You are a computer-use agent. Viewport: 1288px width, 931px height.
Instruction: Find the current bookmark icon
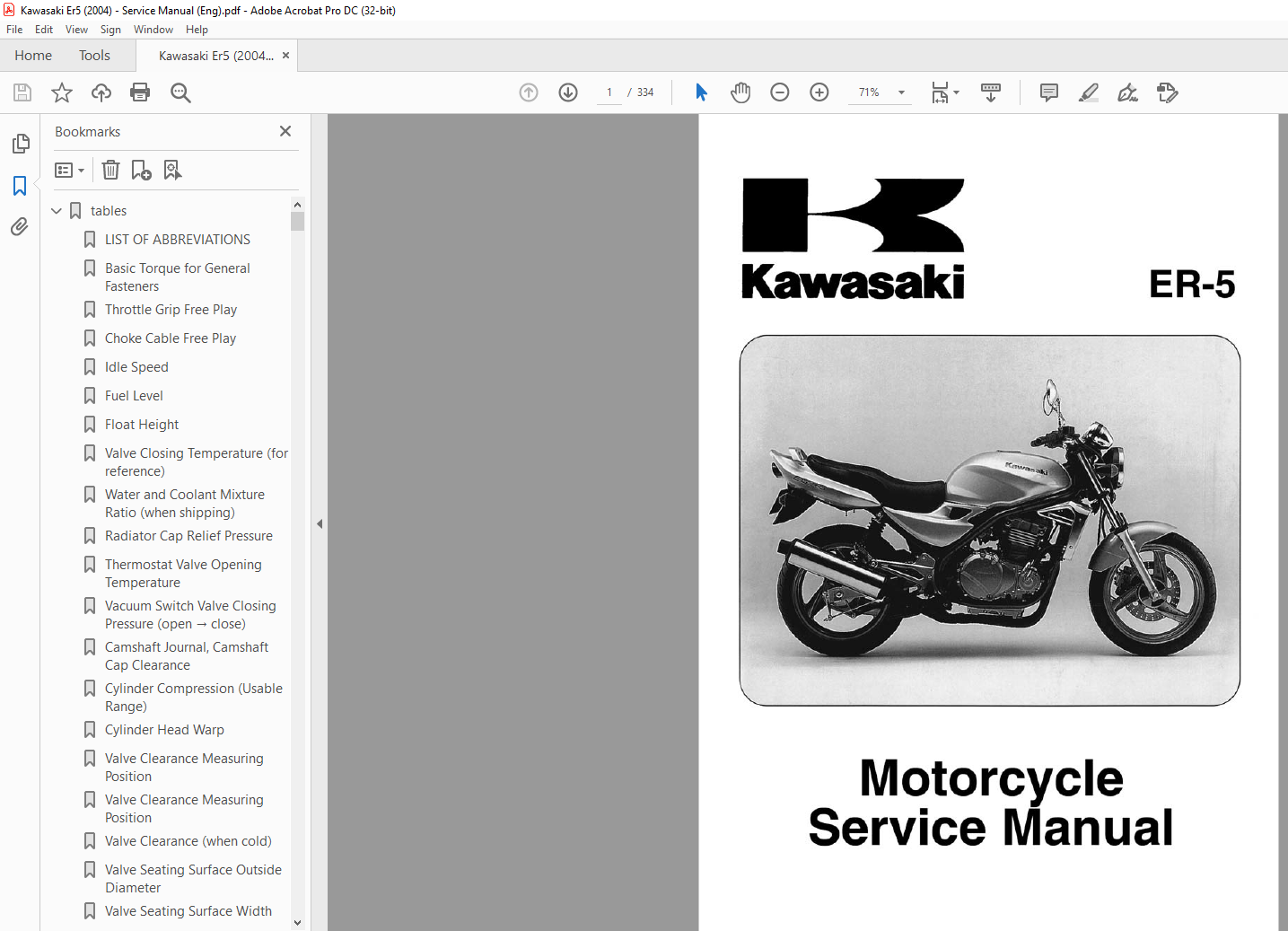click(x=172, y=170)
